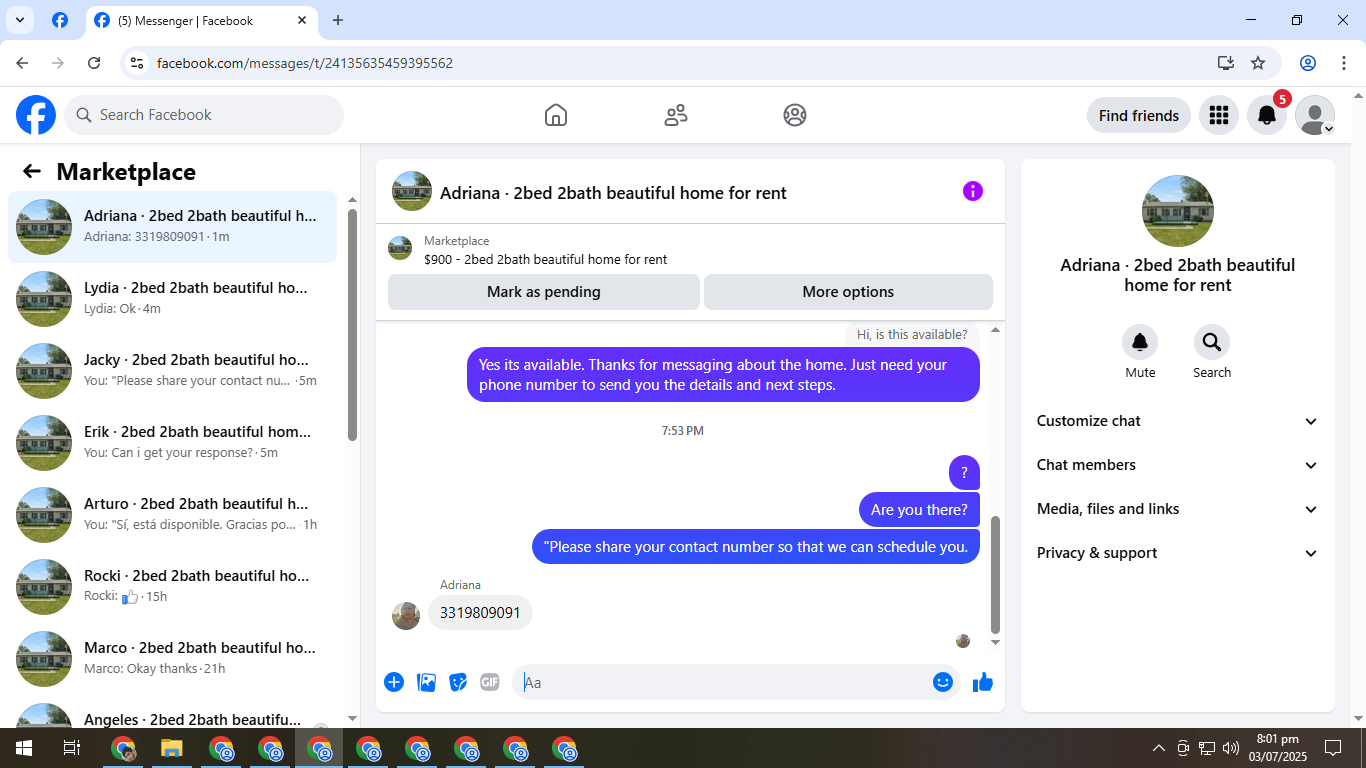Open Lydia conversation in list
1366x768 pixels.
pyautogui.click(x=173, y=299)
